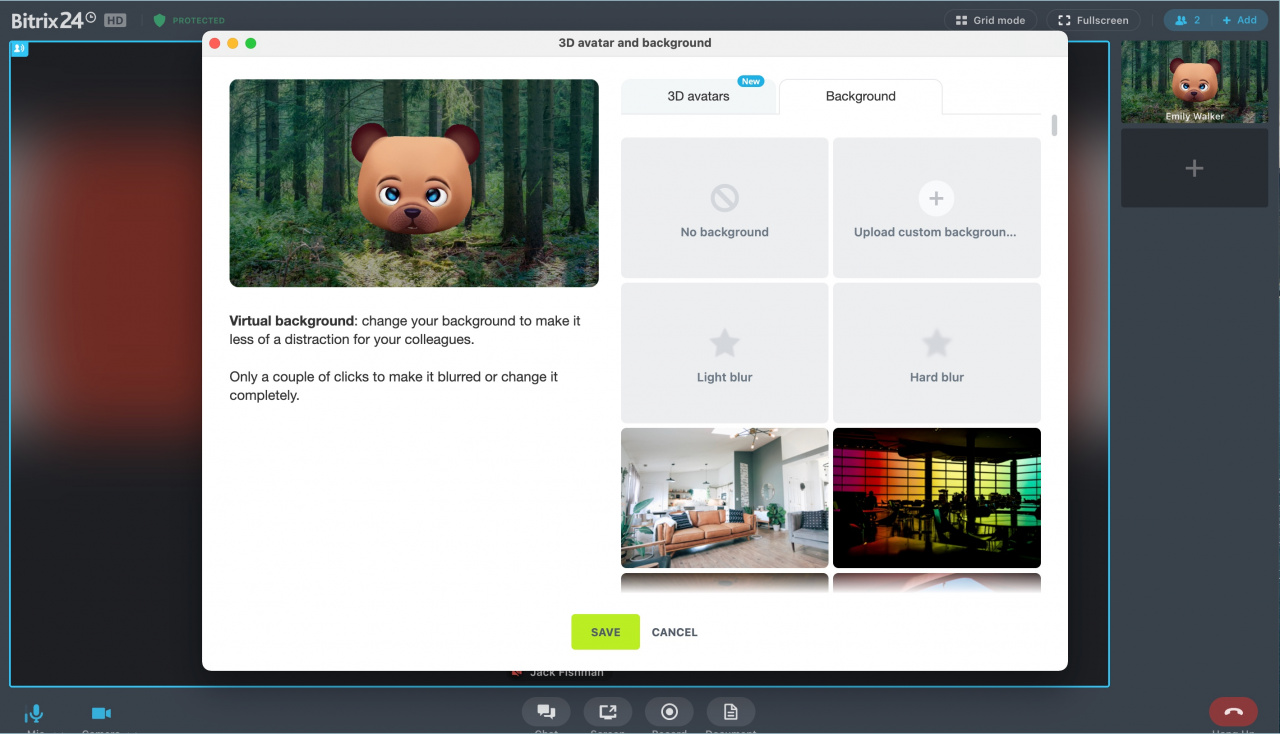Click the Protected shield indicator
Image resolution: width=1280 pixels, height=734 pixels.
coord(189,20)
